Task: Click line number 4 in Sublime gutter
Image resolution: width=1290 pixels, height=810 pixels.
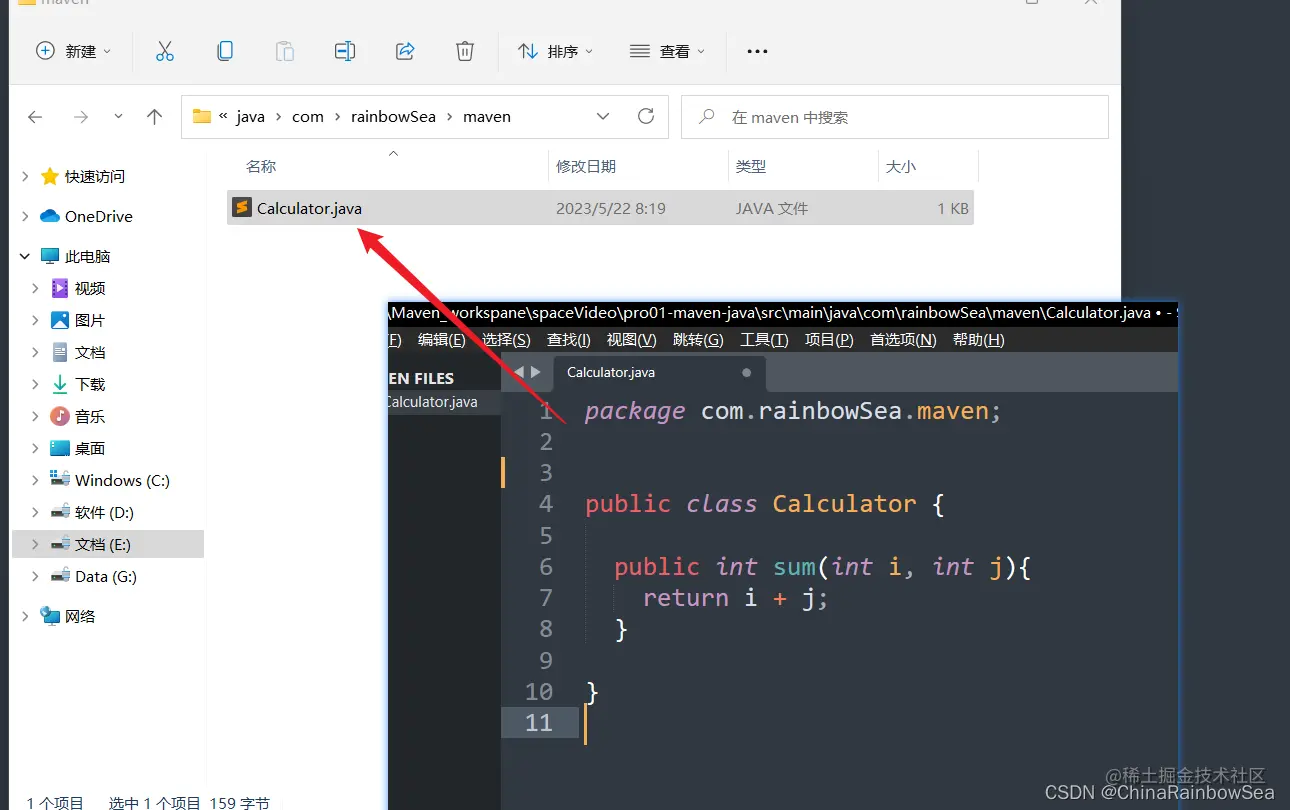Action: coord(544,504)
